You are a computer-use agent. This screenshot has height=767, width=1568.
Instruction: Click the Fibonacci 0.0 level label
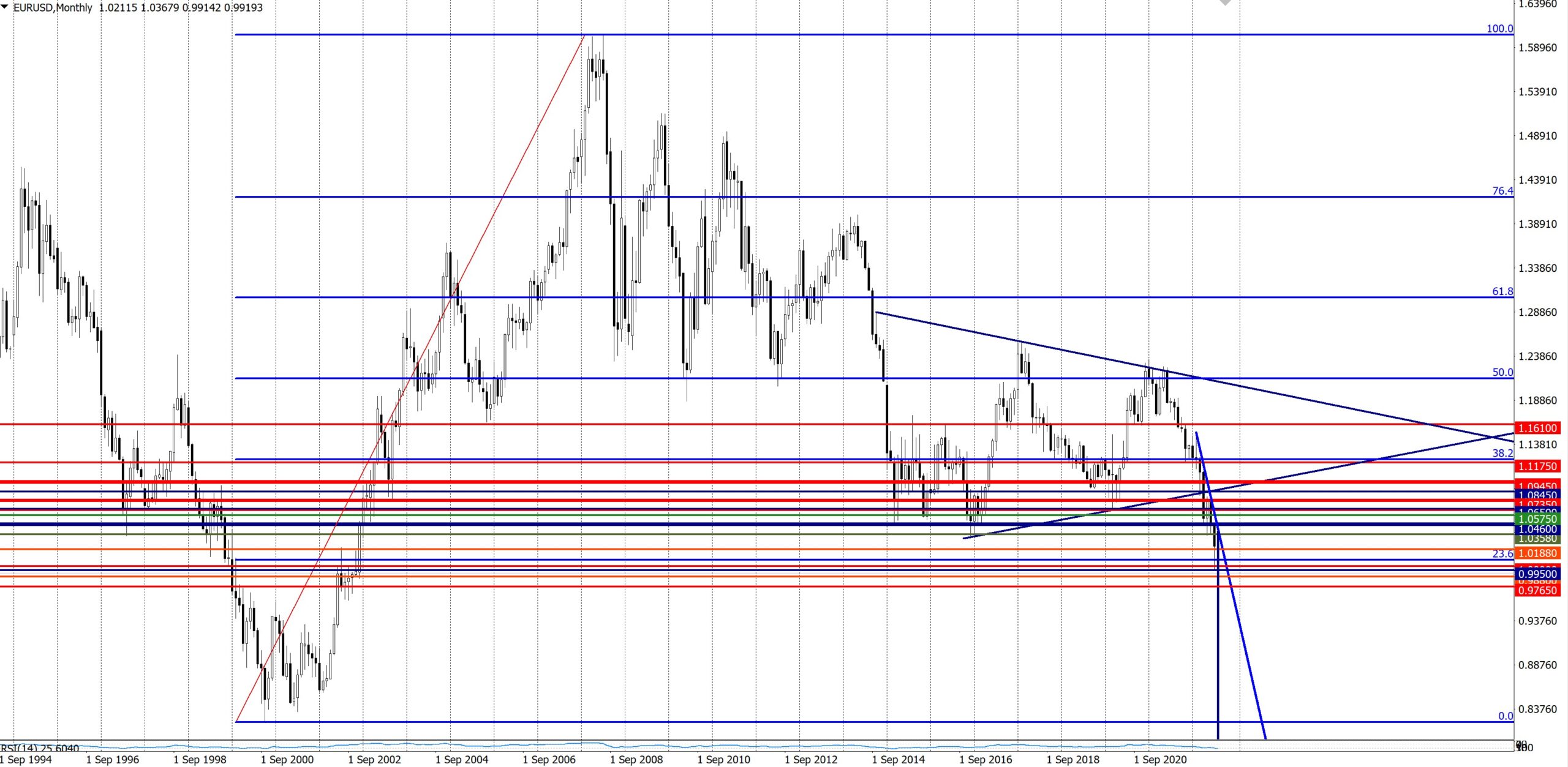click(x=1505, y=716)
